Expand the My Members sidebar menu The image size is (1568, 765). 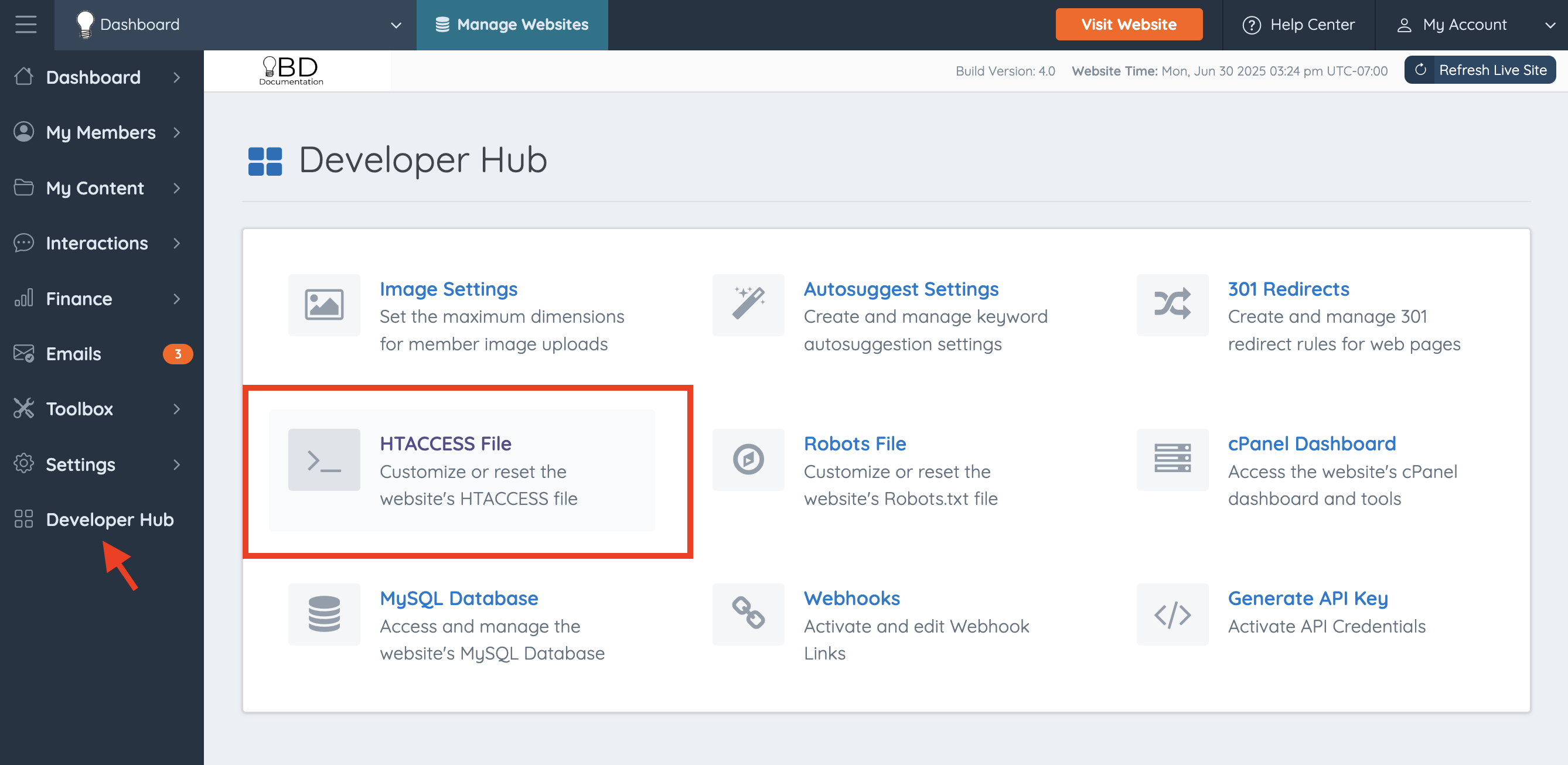tap(100, 132)
